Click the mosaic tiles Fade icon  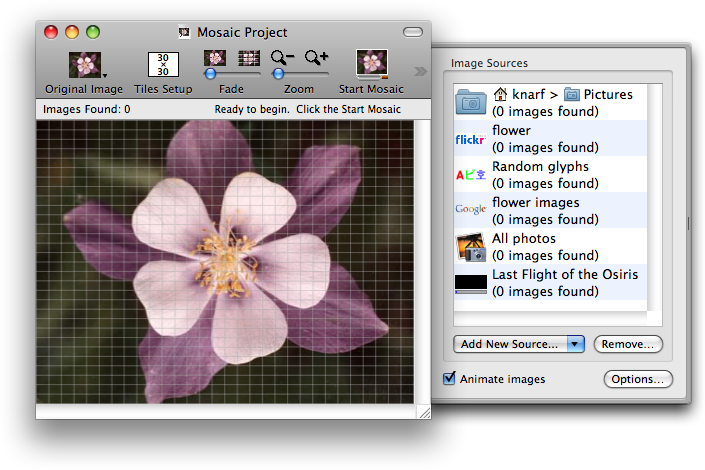tap(249, 58)
